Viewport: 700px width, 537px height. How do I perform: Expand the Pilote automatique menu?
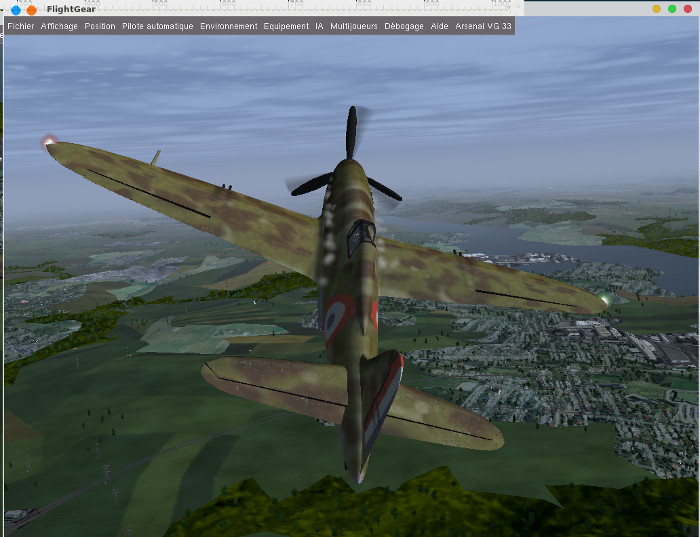(157, 26)
